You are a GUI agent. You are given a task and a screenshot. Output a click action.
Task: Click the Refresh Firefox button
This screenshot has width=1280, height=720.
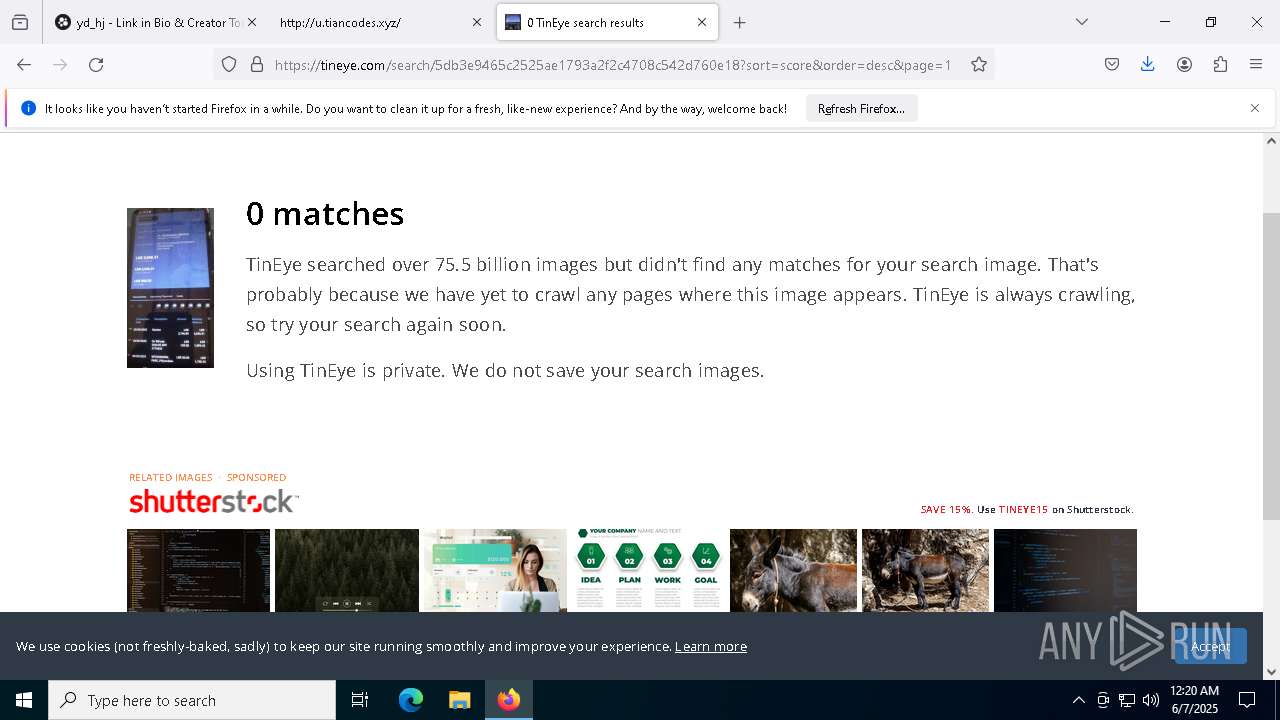pos(861,108)
